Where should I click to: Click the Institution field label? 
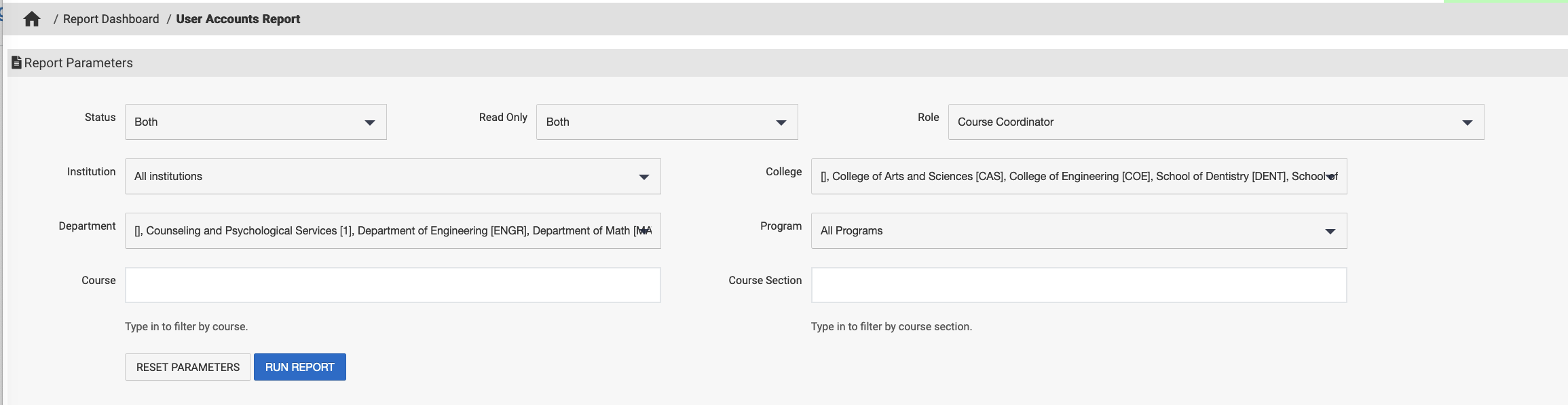point(91,172)
